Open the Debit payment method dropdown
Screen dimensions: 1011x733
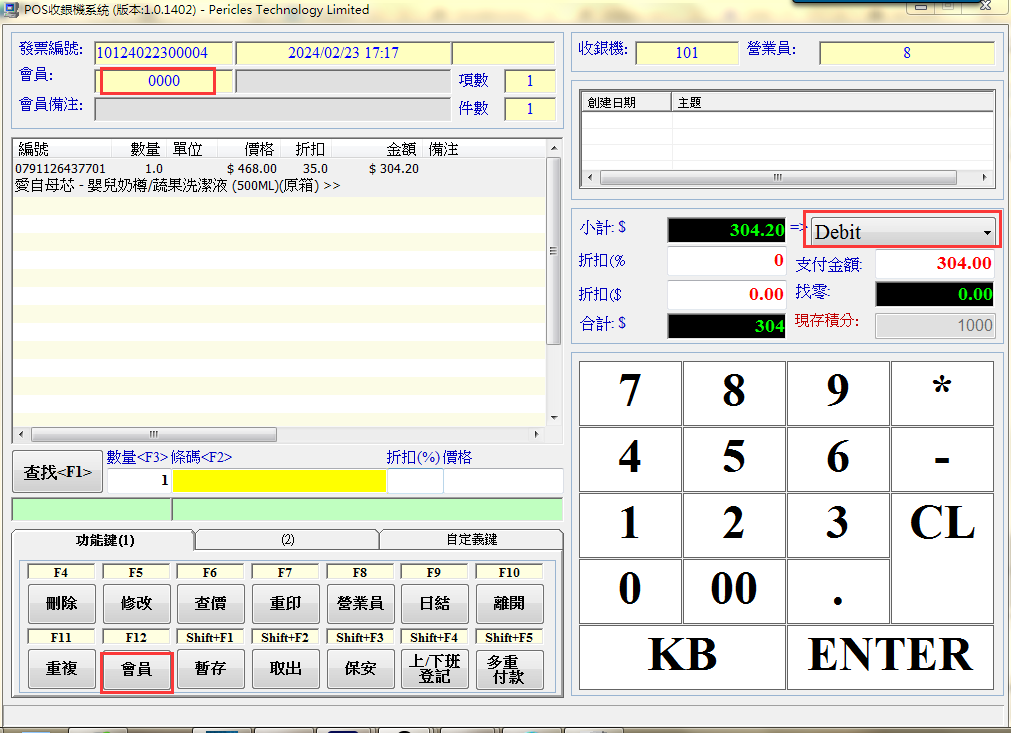(902, 231)
